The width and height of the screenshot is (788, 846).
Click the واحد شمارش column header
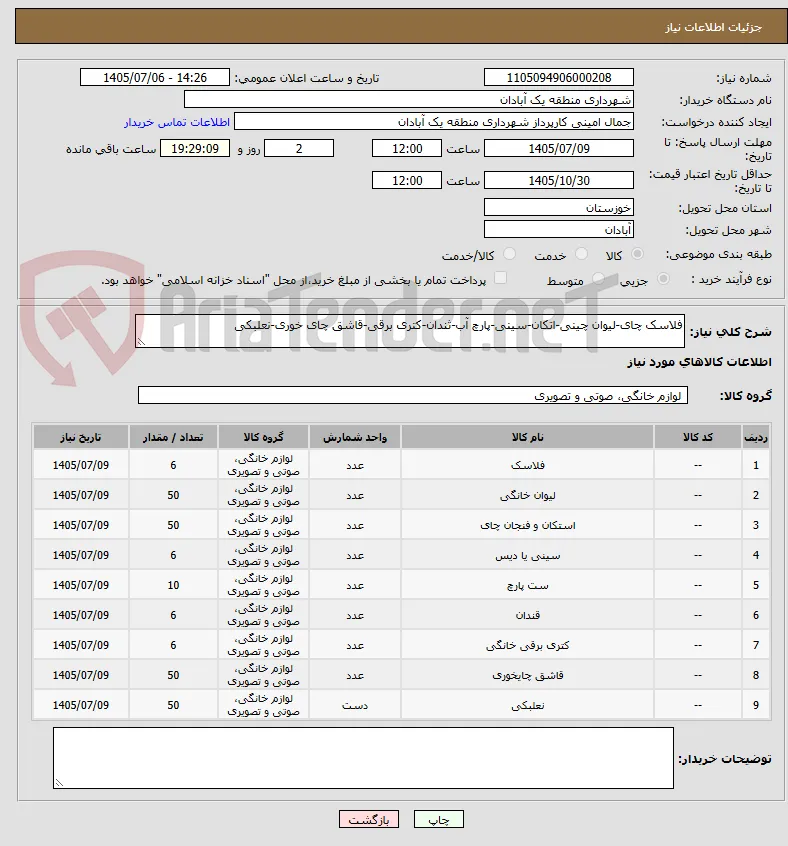click(355, 437)
